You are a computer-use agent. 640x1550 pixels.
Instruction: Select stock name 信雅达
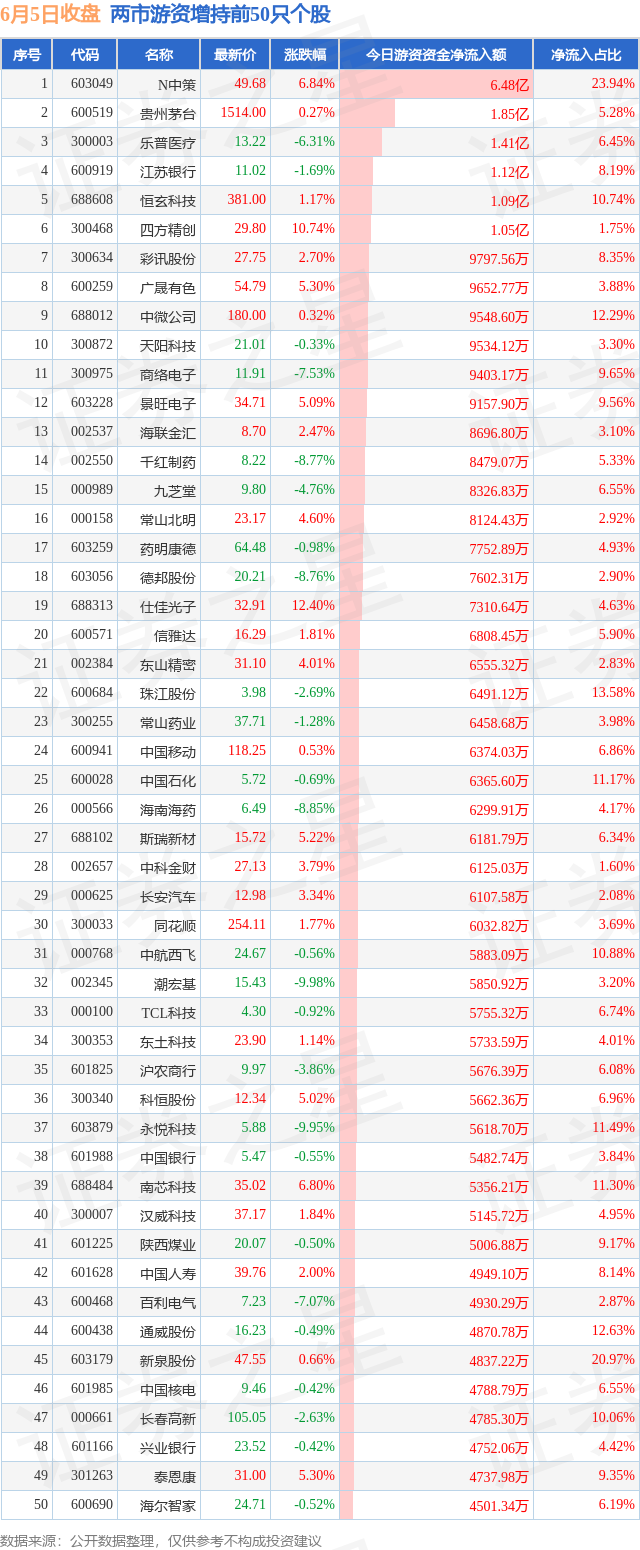[x=175, y=635]
